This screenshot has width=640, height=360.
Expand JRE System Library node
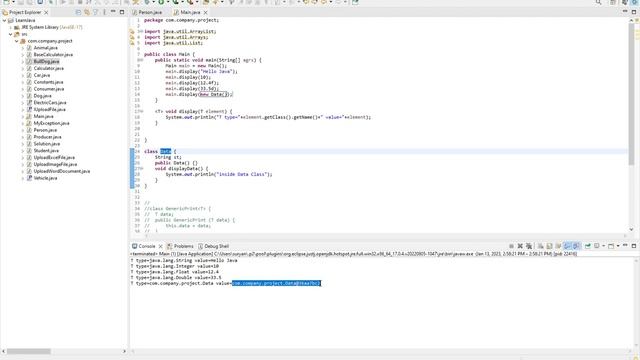[11, 27]
